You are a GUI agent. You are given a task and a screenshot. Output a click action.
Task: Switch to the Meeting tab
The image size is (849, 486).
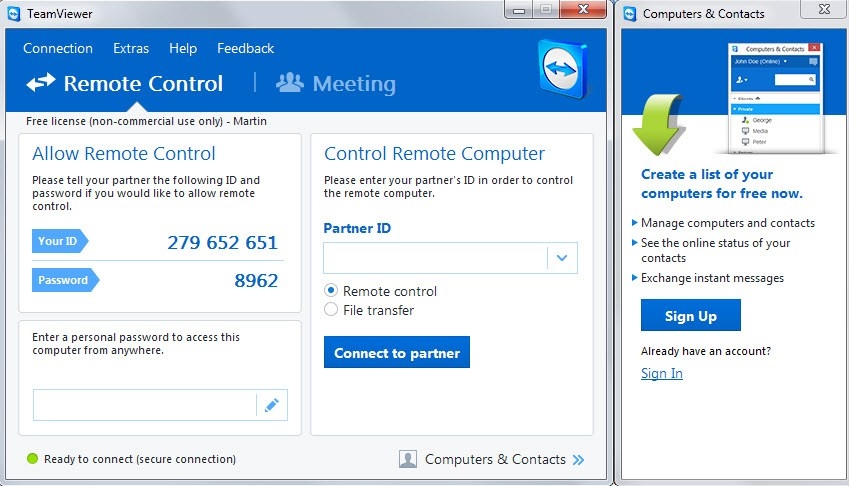336,83
